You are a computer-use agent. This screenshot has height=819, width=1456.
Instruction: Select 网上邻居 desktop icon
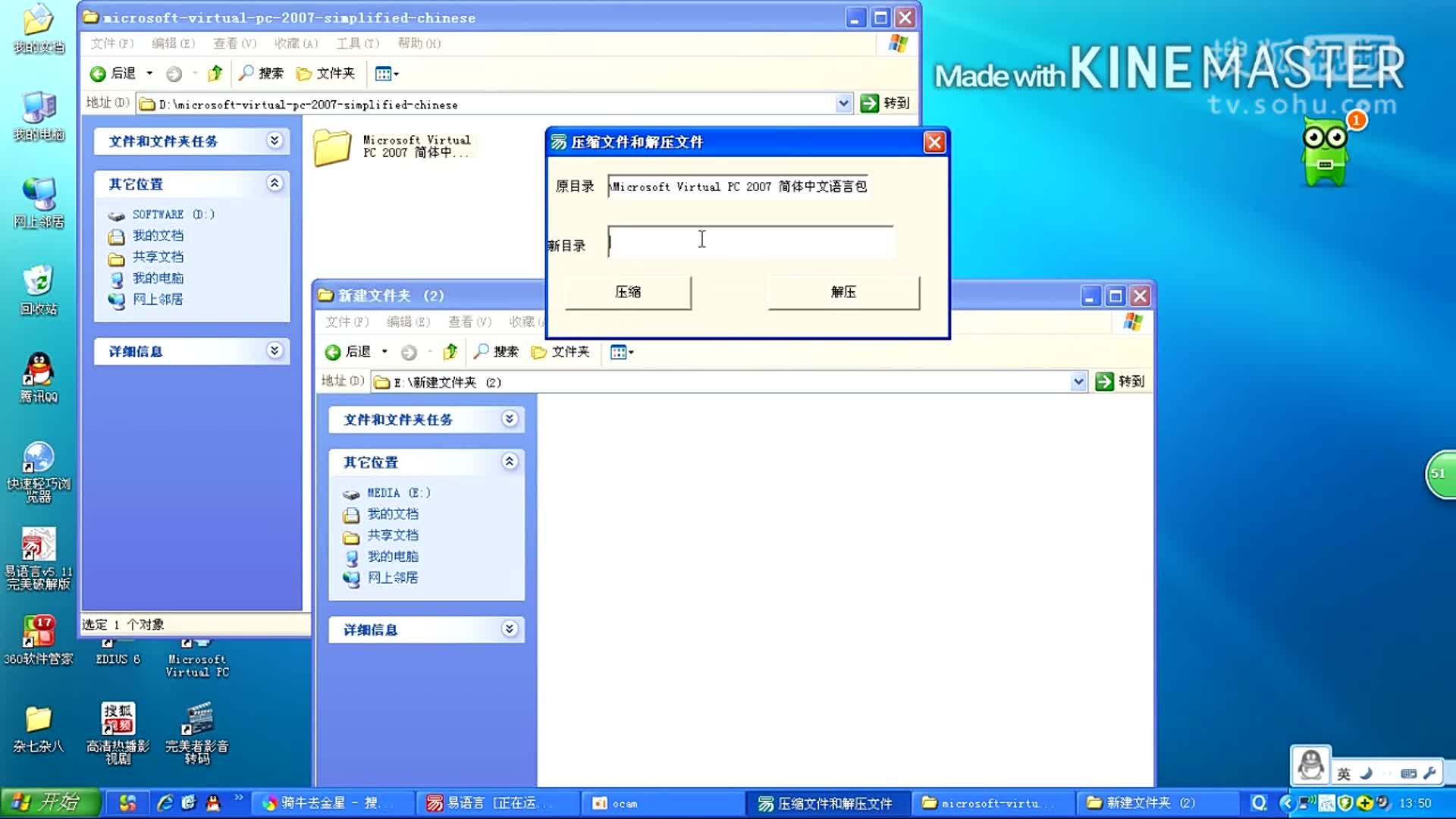pyautogui.click(x=39, y=203)
